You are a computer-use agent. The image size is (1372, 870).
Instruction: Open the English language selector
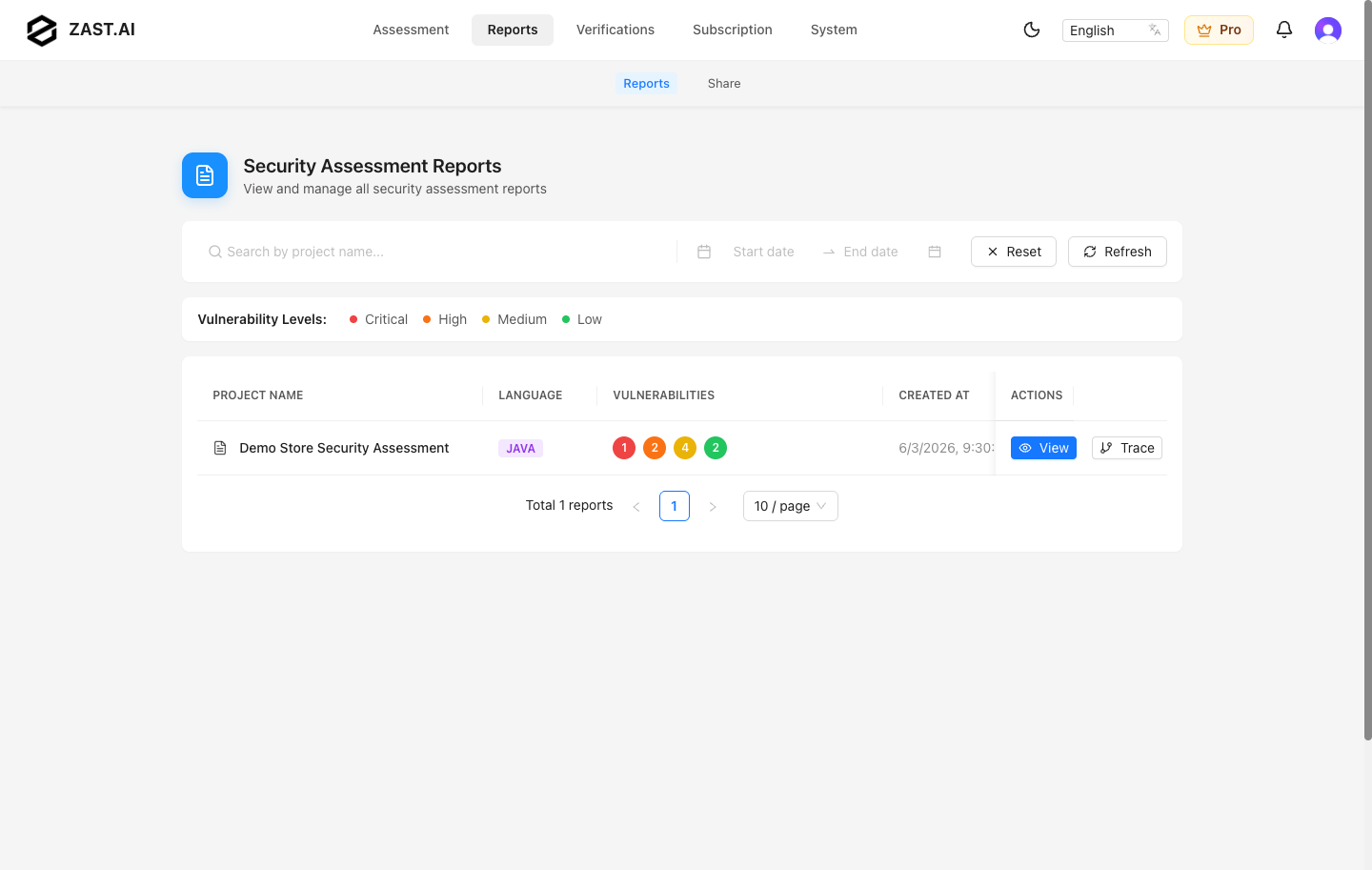(1115, 30)
